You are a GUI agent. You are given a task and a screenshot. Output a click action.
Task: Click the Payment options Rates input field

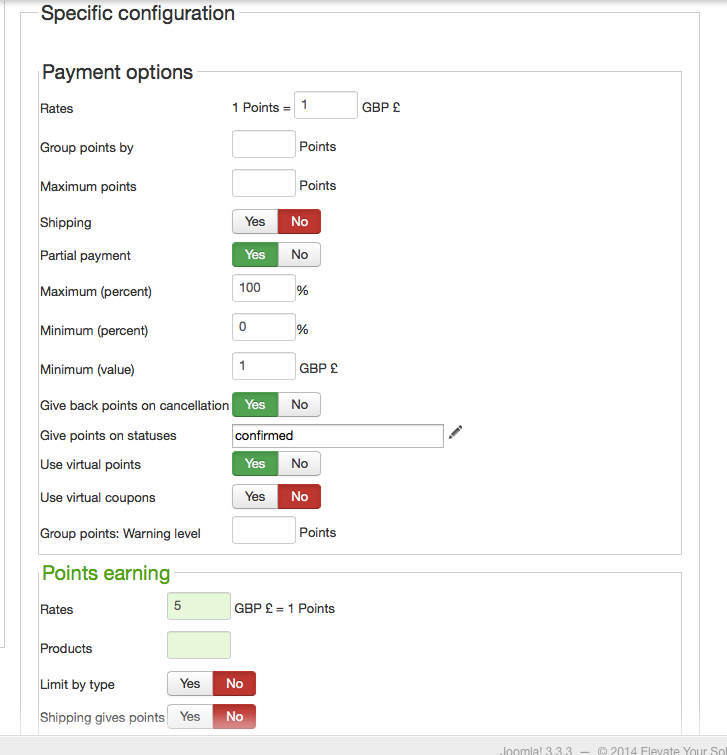click(326, 105)
